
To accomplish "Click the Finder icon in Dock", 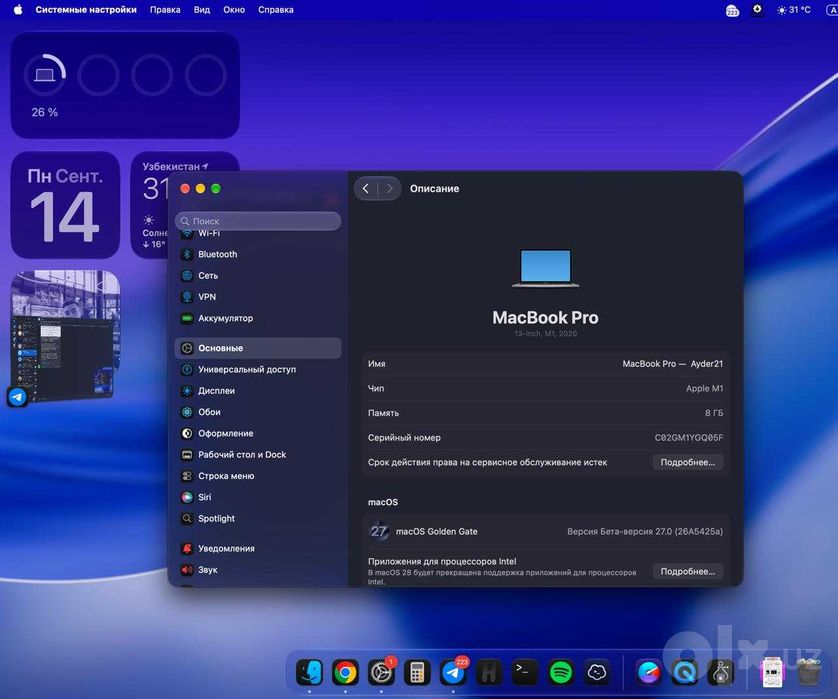I will coord(309,672).
